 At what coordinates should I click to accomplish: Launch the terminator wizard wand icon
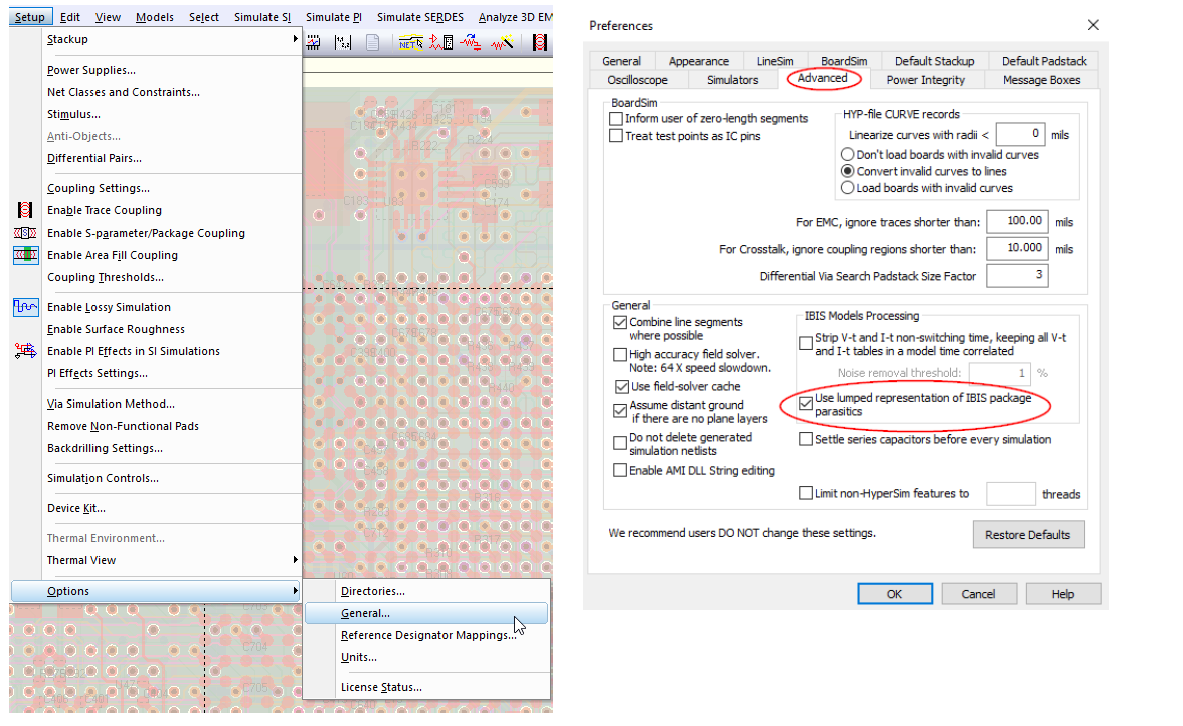pyautogui.click(x=502, y=43)
